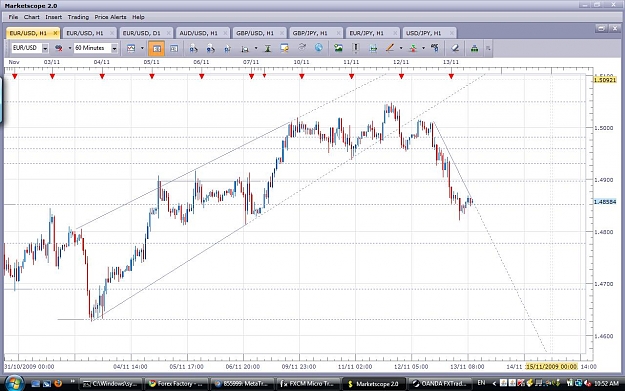Switch to the EUR/JPY, H1 tab
625x391 pixels.
(x=367, y=33)
